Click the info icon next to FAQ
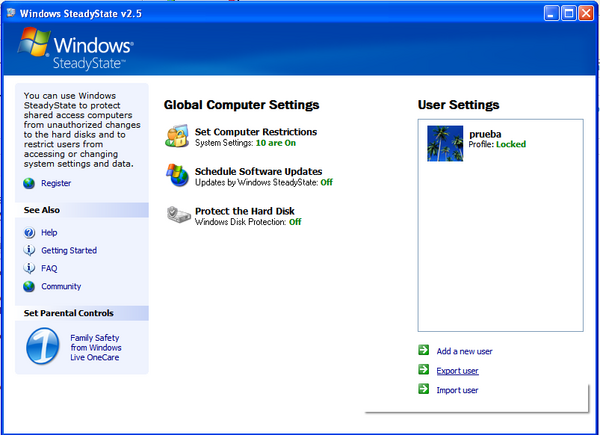The height and width of the screenshot is (435, 600). (x=29, y=268)
